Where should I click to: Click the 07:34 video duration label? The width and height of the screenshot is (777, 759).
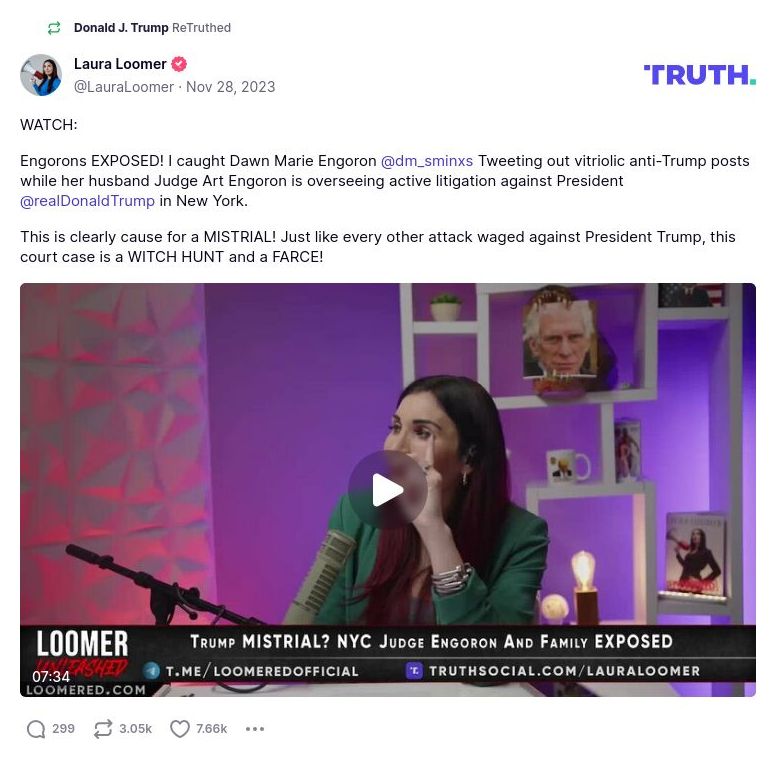pos(51,676)
